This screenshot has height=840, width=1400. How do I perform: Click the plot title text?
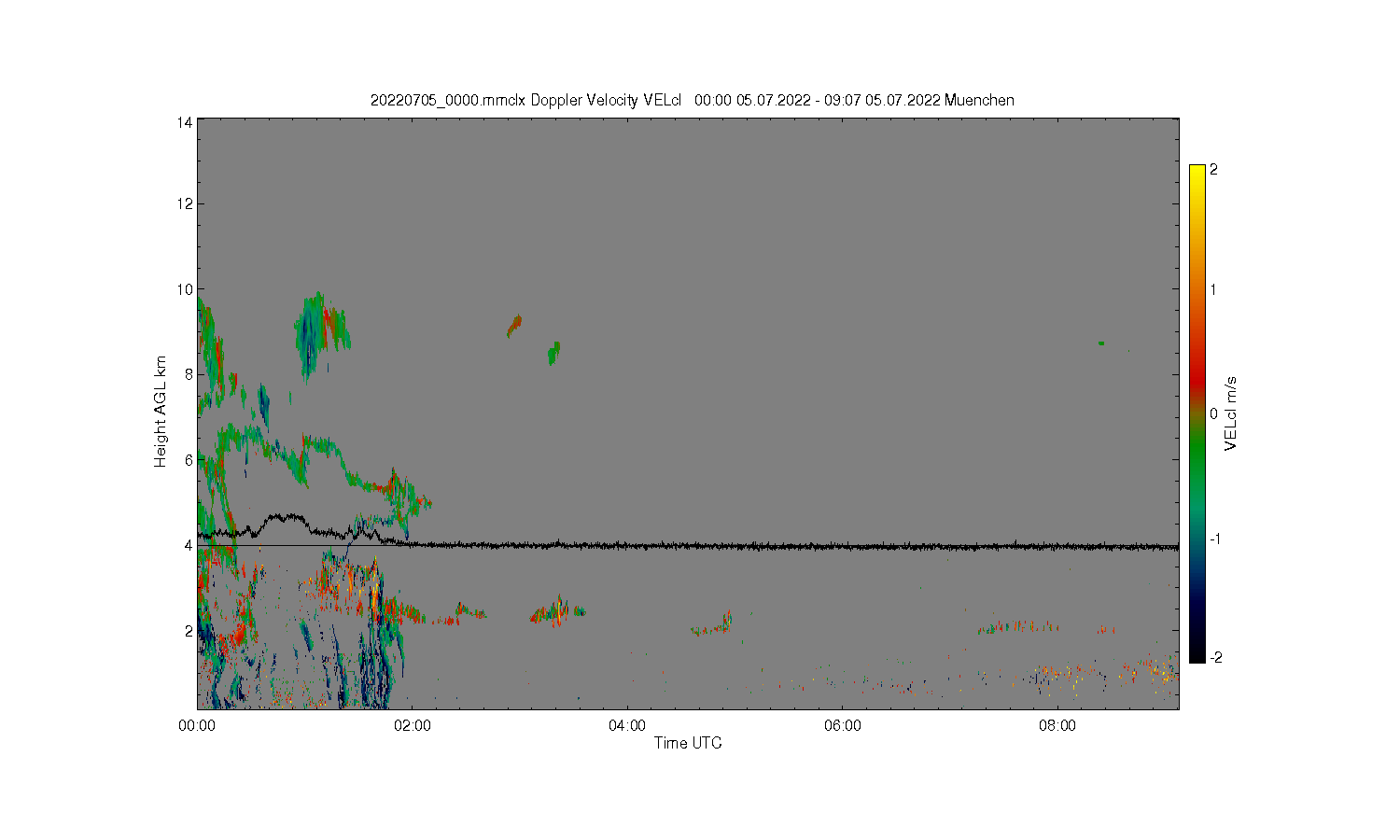pyautogui.click(x=692, y=100)
